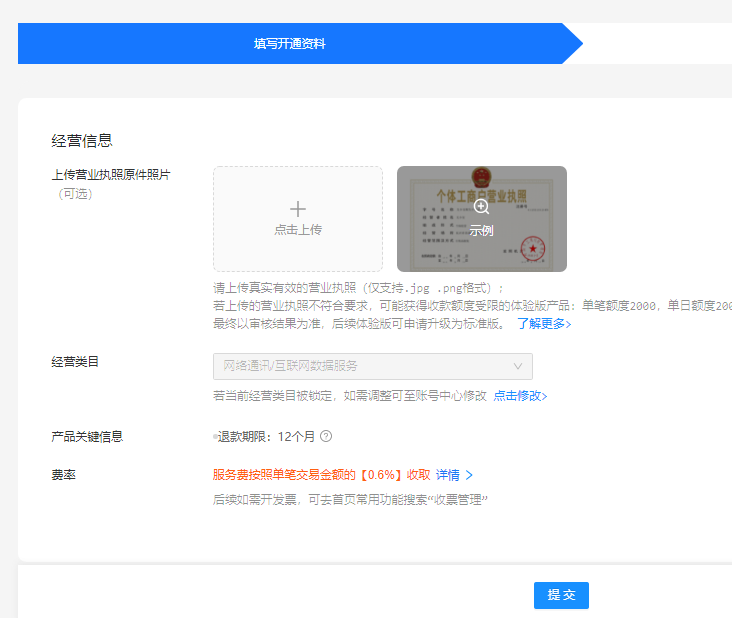Click the 点击上传 text in upload area
This screenshot has width=732, height=618.
298,230
